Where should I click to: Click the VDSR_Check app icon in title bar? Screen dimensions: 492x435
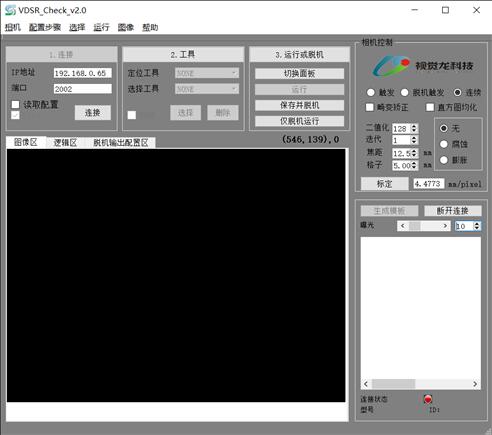[x=10, y=10]
